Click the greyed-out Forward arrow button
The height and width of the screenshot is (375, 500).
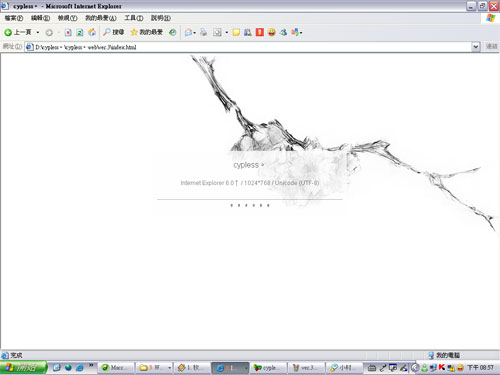click(49, 32)
